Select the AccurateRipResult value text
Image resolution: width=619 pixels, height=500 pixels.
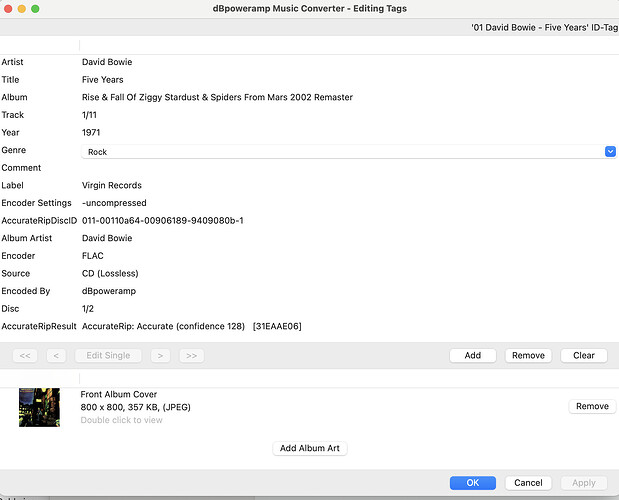(191, 326)
